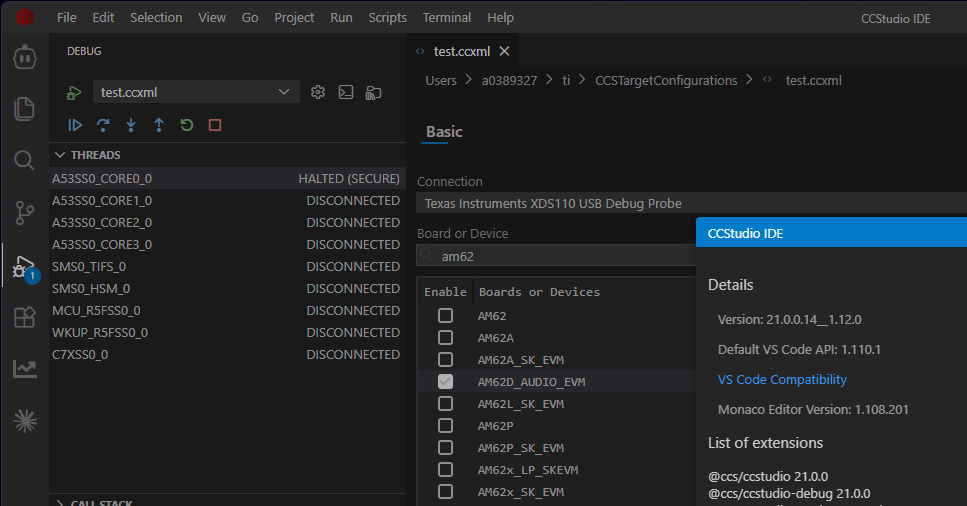The height and width of the screenshot is (506, 967).
Task: Open the File menu
Action: 67,17
